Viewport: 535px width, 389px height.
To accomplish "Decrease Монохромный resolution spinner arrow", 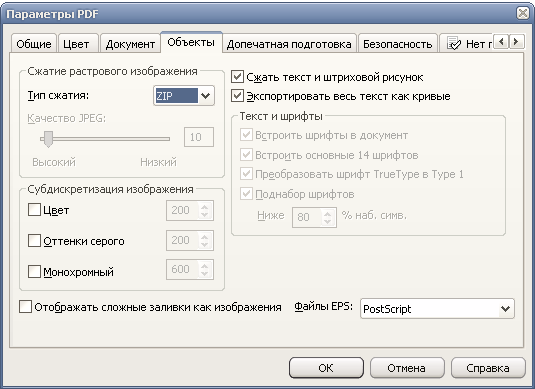I will point(204,273).
